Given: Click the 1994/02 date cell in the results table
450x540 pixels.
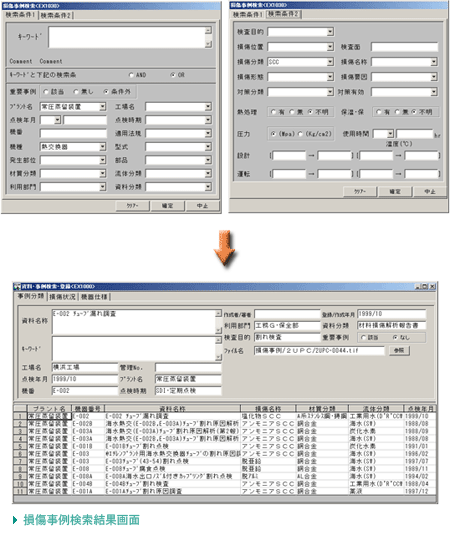Looking at the screenshot, I should [x=420, y=476].
